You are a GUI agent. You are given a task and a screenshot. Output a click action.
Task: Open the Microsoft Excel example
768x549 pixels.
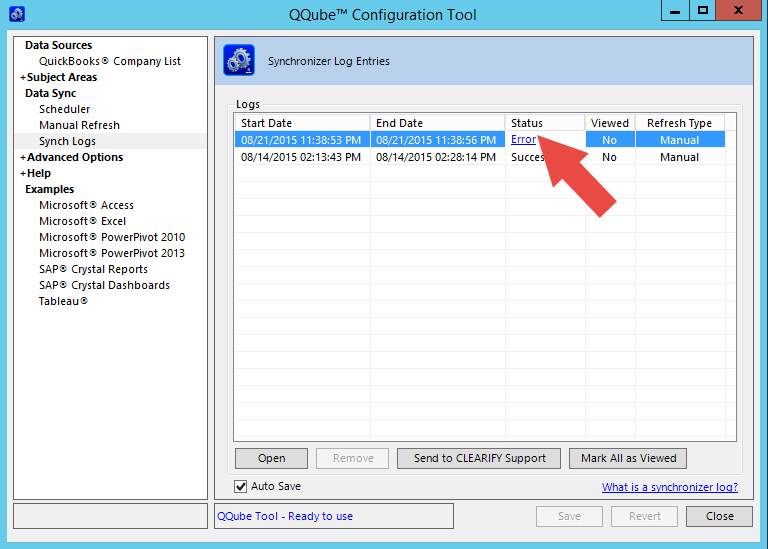point(82,221)
